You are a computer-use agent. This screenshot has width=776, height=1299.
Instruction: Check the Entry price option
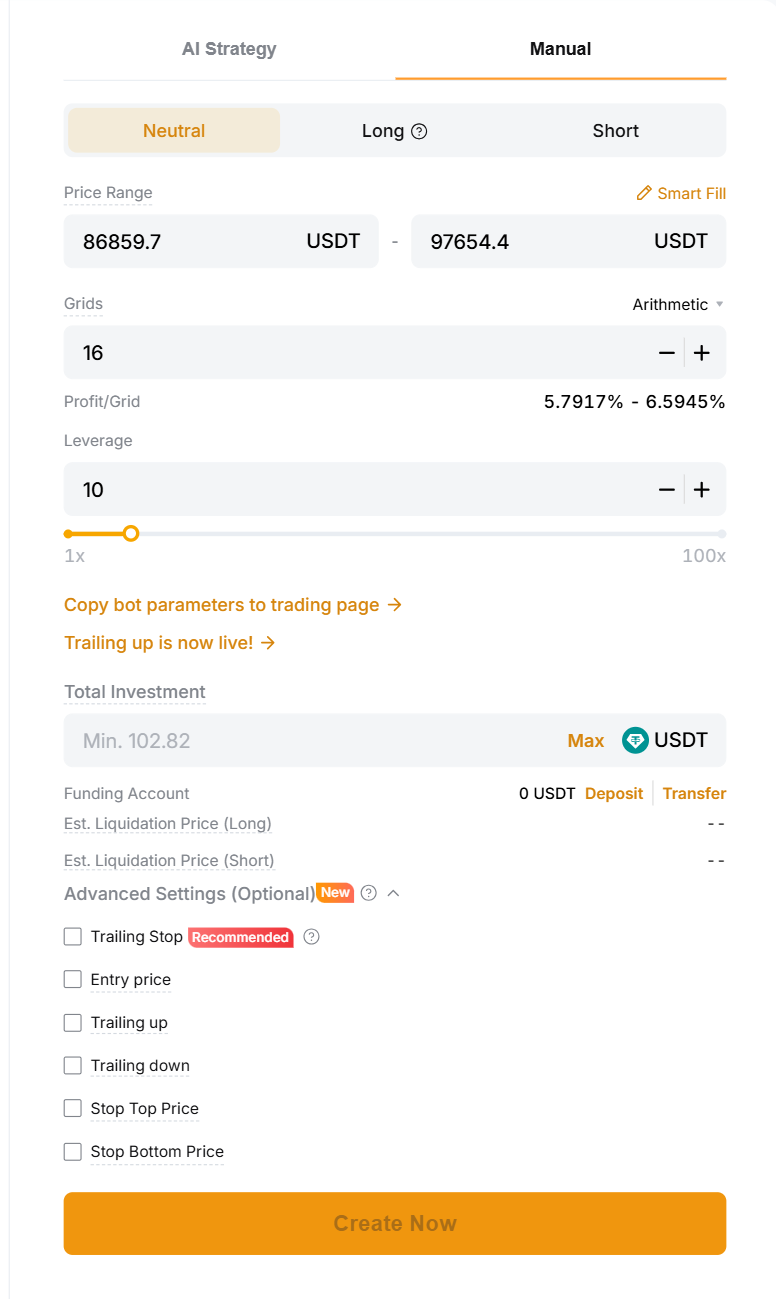[72, 979]
